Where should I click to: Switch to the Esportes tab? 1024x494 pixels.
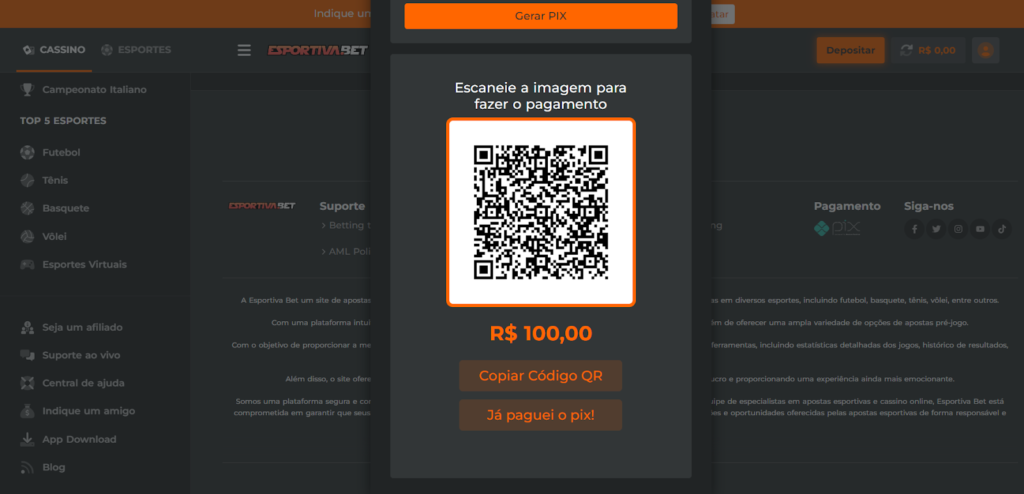click(136, 50)
